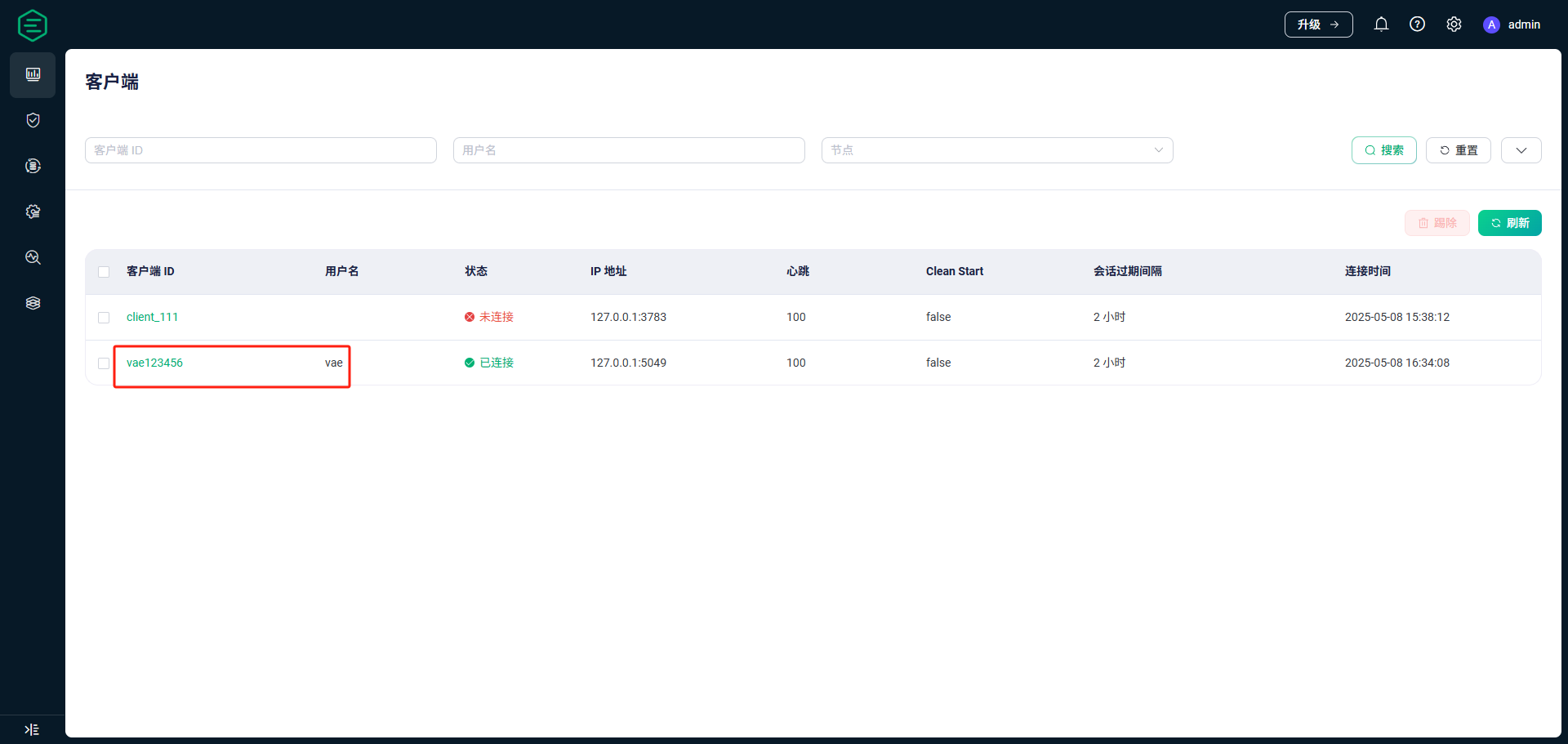Open the monitoring dashboard sidebar icon

pos(33,74)
